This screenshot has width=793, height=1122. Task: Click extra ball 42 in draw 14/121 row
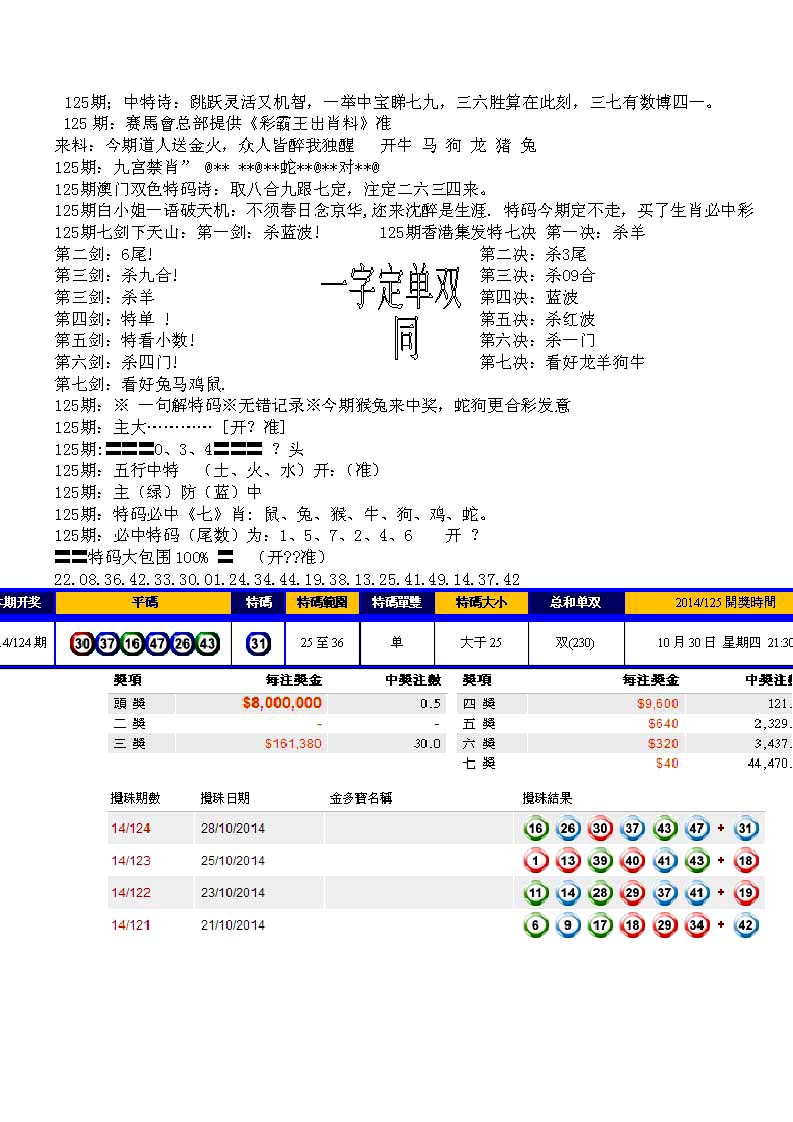[x=745, y=925]
